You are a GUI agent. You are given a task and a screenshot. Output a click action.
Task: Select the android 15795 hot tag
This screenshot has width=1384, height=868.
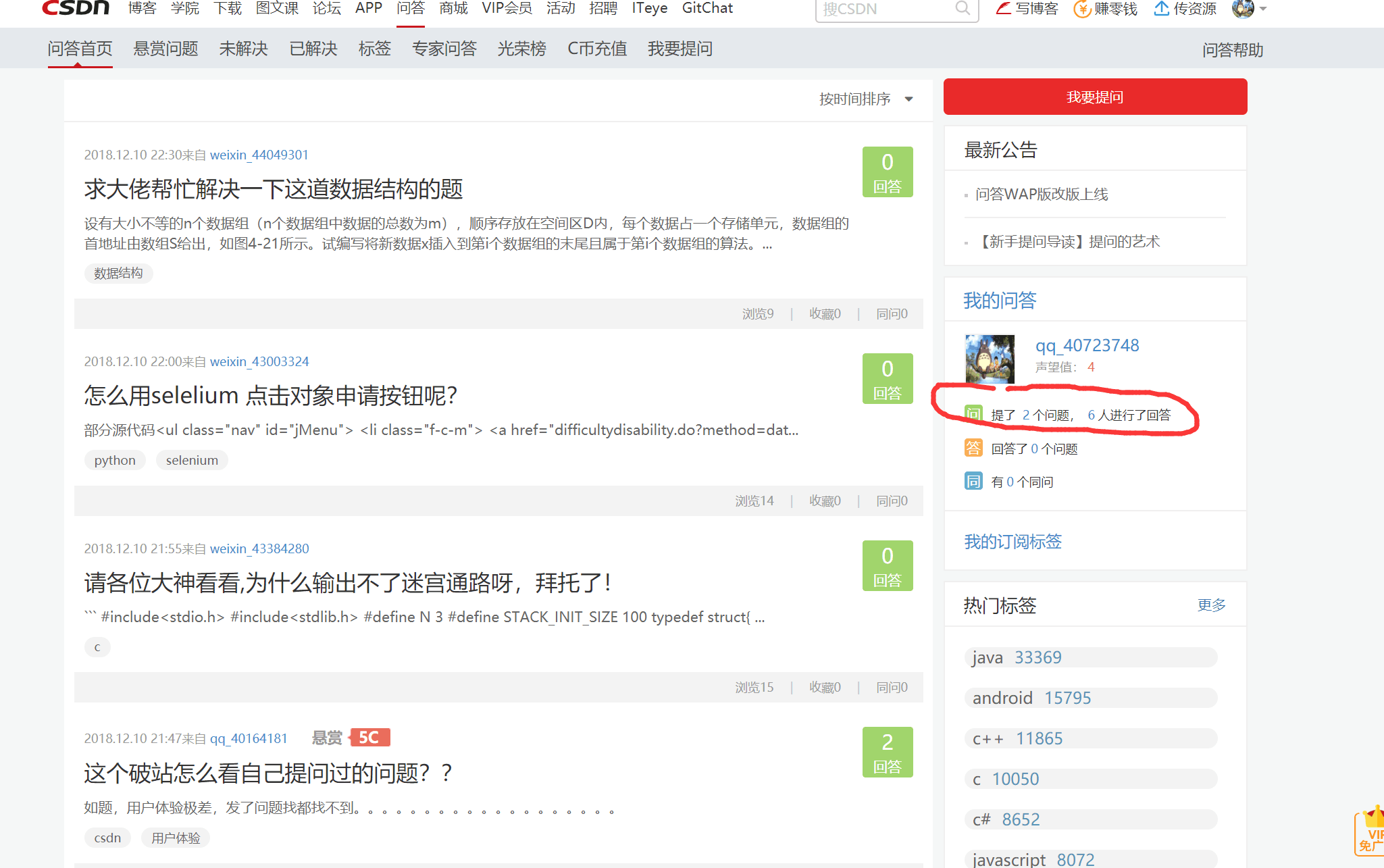(1091, 698)
